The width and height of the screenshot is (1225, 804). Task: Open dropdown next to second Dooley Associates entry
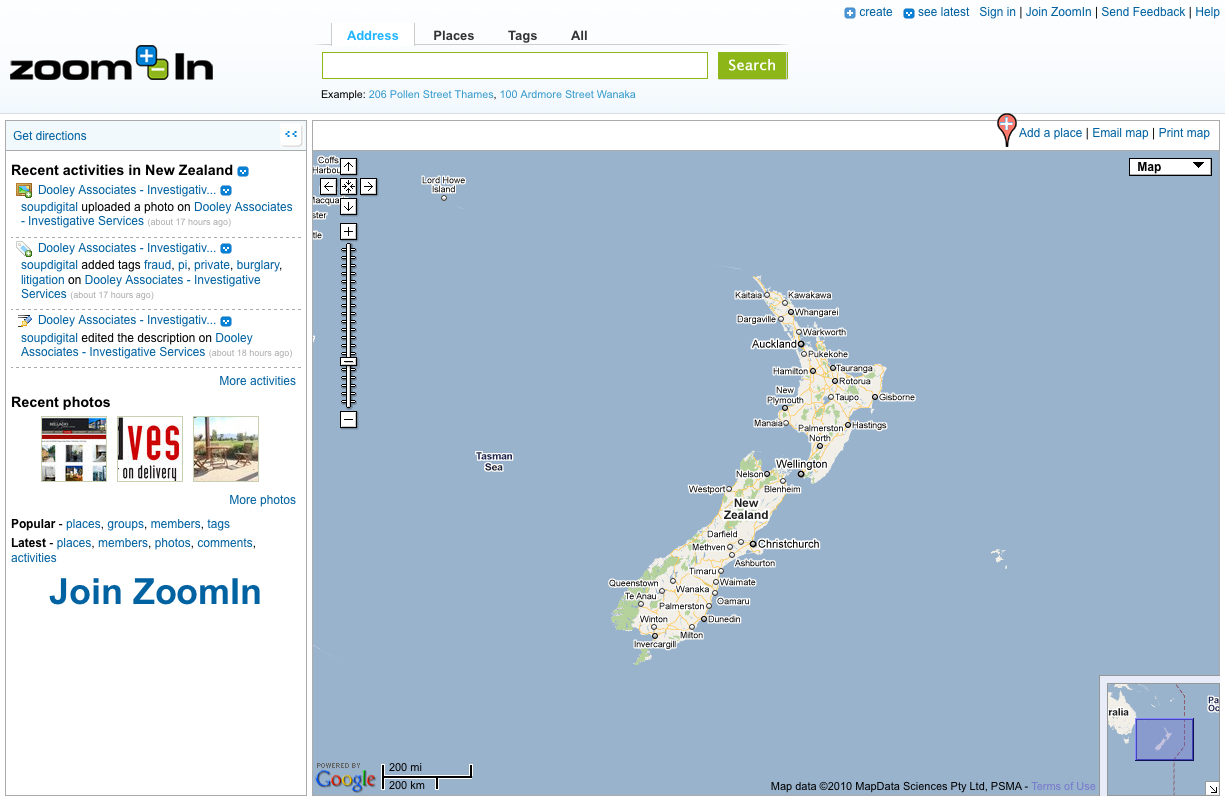point(226,248)
